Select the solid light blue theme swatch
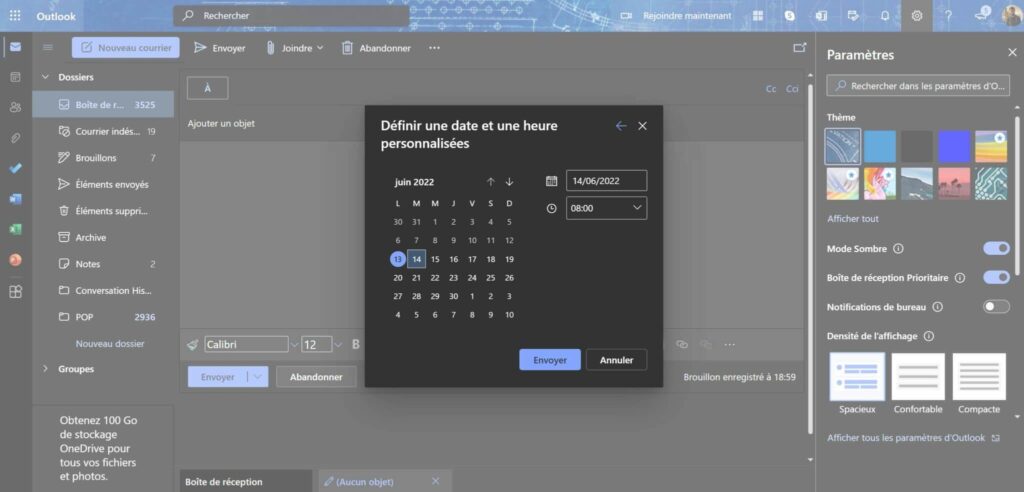Image resolution: width=1024 pixels, height=492 pixels. [880, 146]
